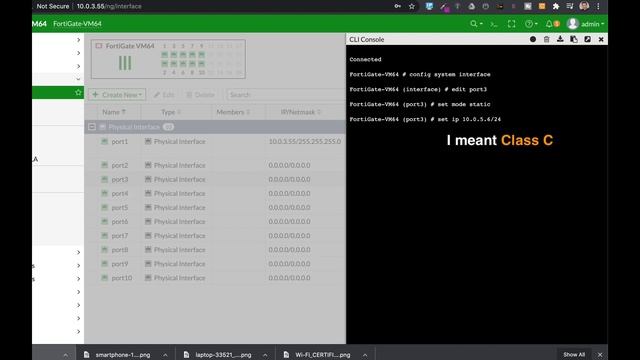Open the FortiGate search dropdown

click(476, 24)
